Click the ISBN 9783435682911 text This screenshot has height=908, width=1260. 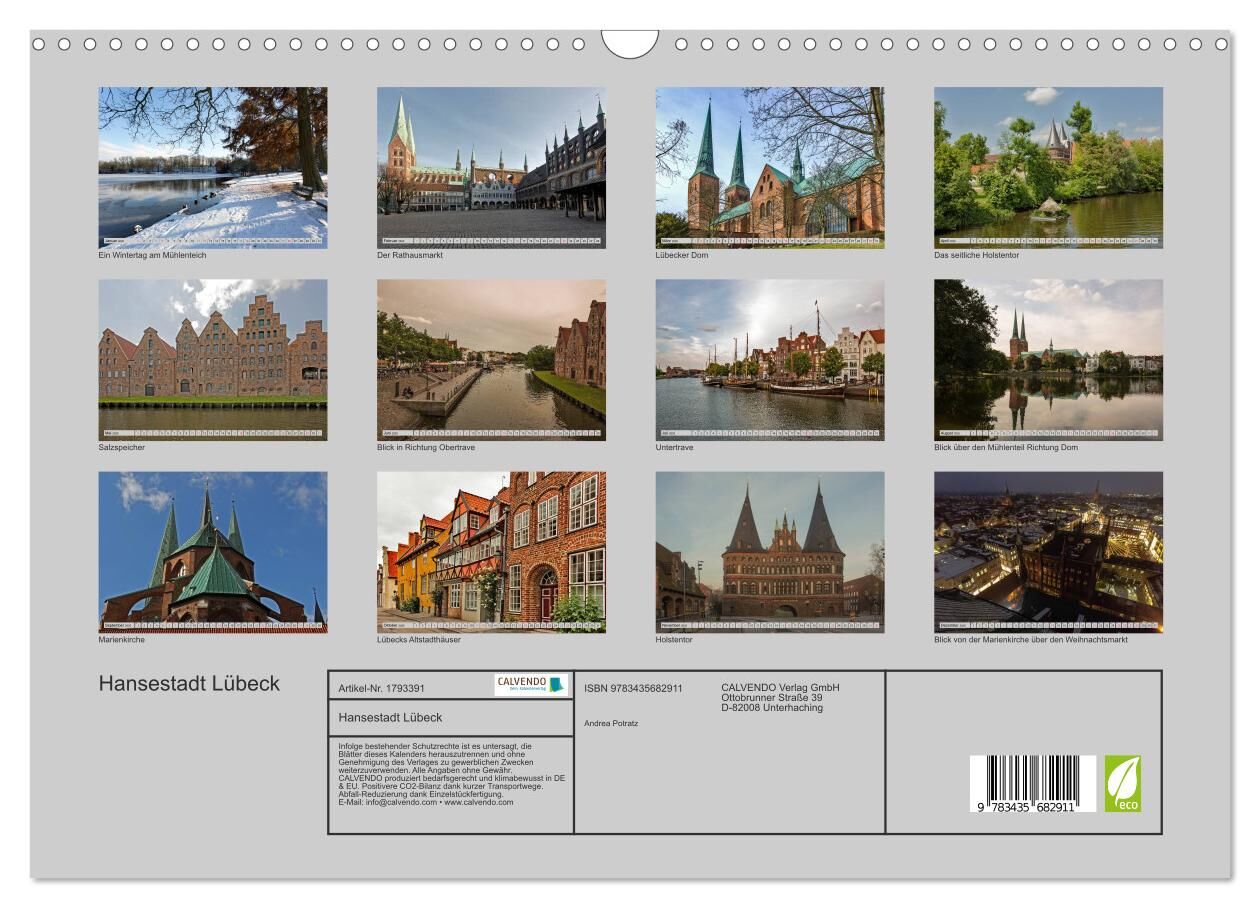click(633, 688)
